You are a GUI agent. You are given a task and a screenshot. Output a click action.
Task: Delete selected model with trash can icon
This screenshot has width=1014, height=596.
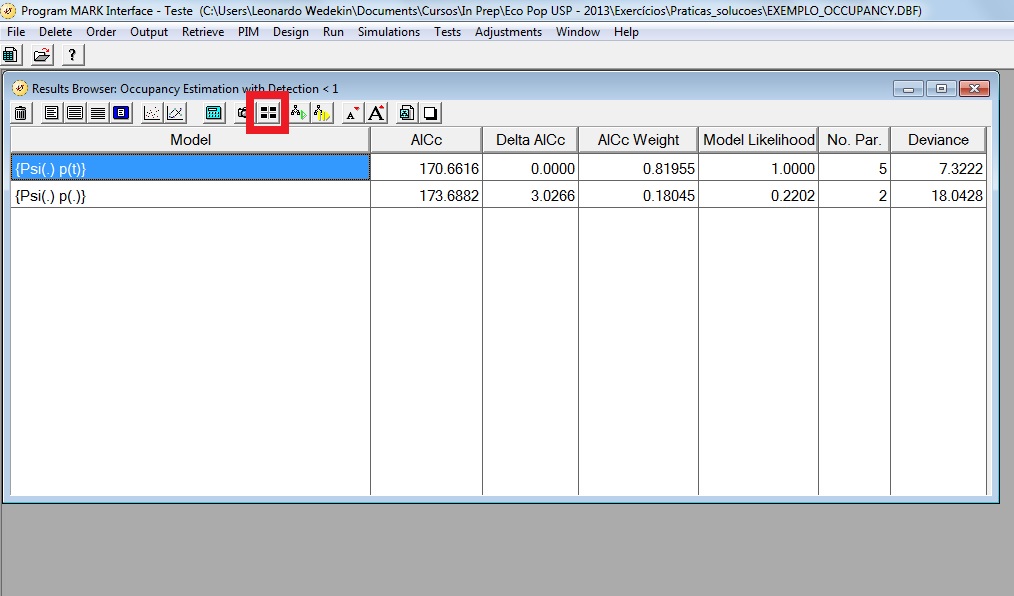[21, 114]
